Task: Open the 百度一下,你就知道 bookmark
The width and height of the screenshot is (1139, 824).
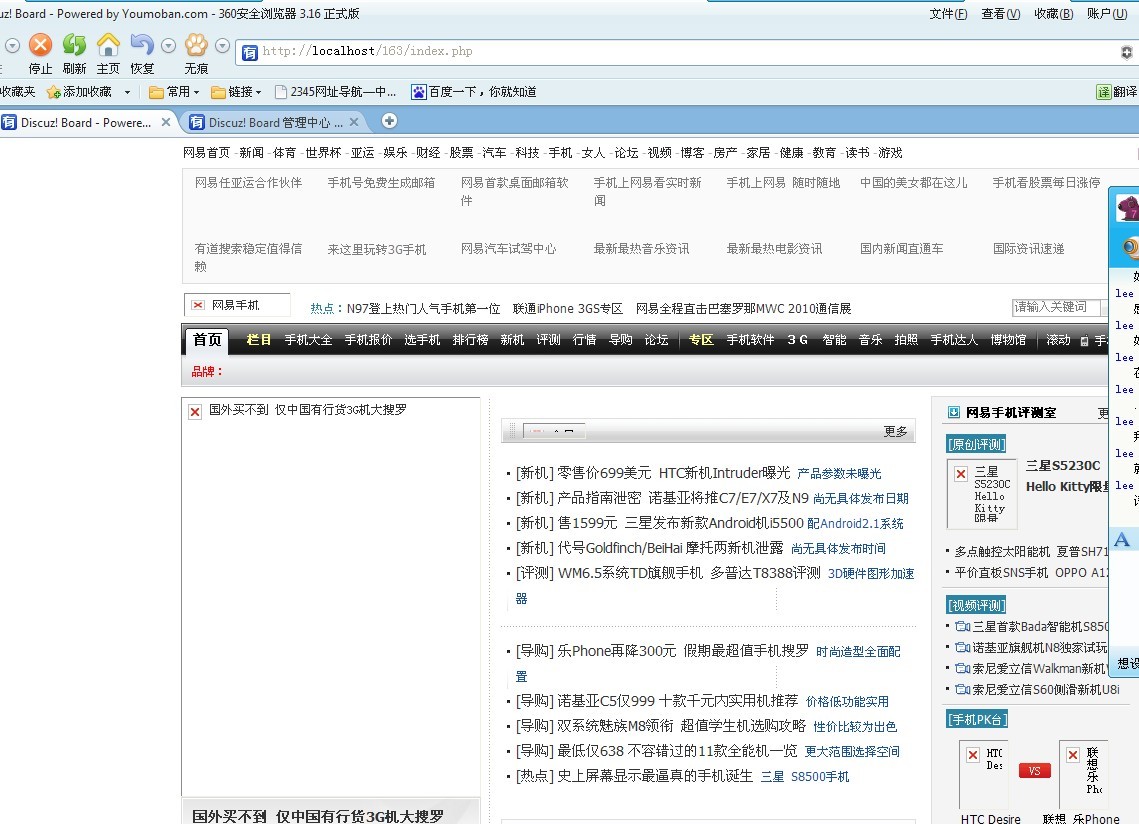Action: click(474, 92)
